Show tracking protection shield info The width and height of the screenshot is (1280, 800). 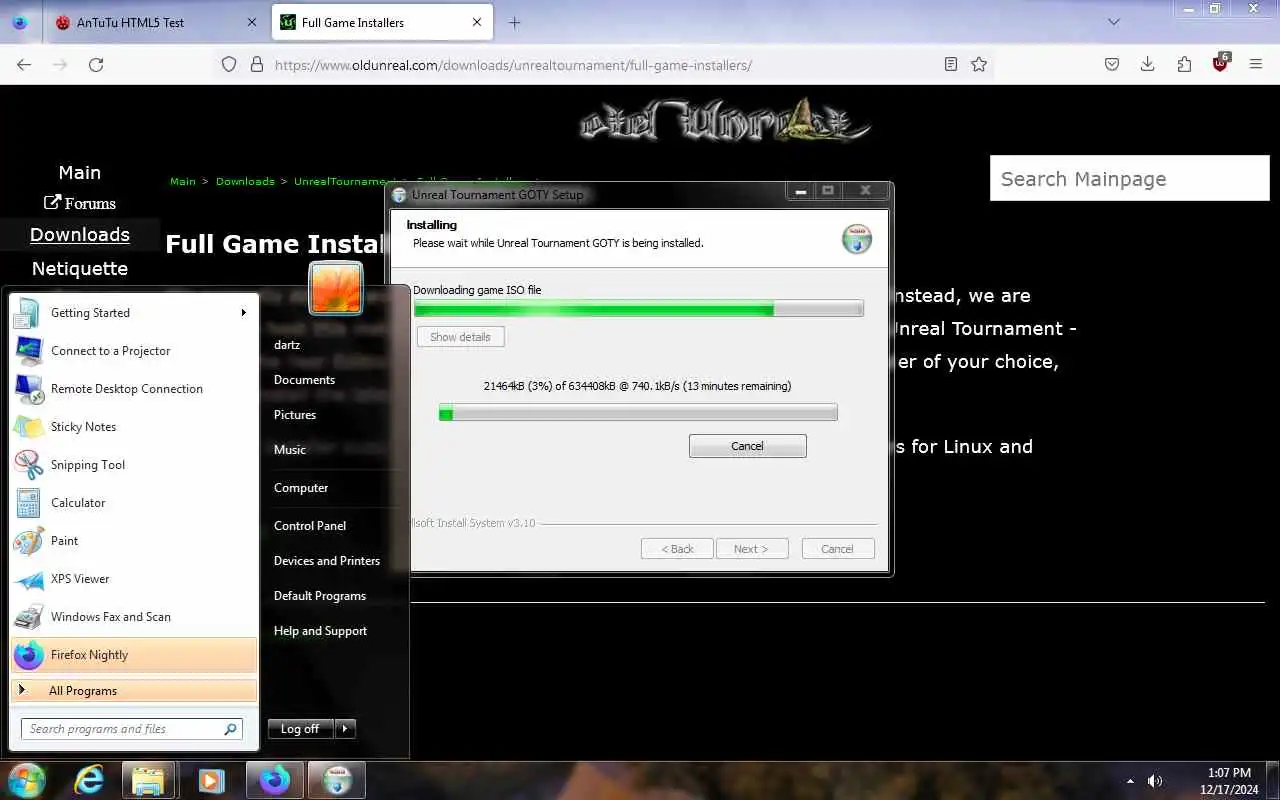pos(229,64)
